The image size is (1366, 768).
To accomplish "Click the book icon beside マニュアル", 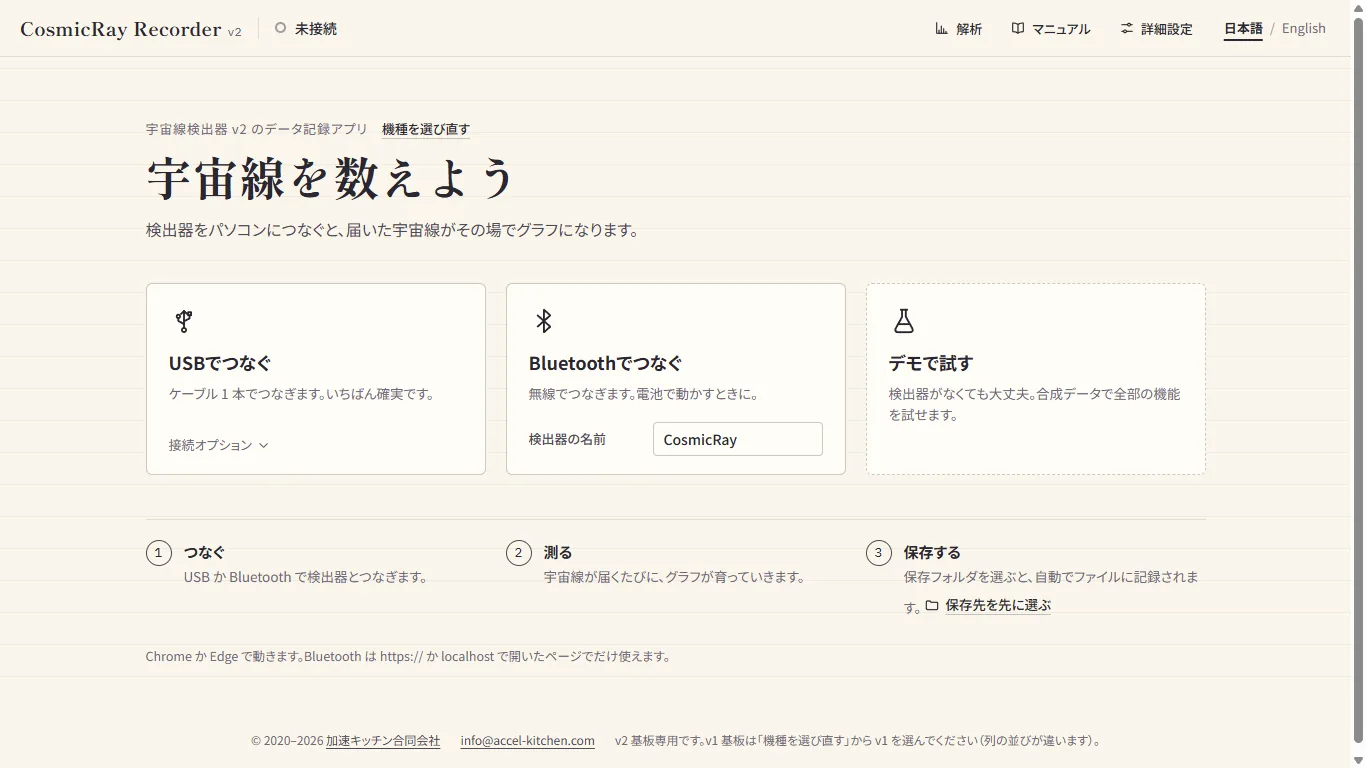I will click(x=1018, y=28).
